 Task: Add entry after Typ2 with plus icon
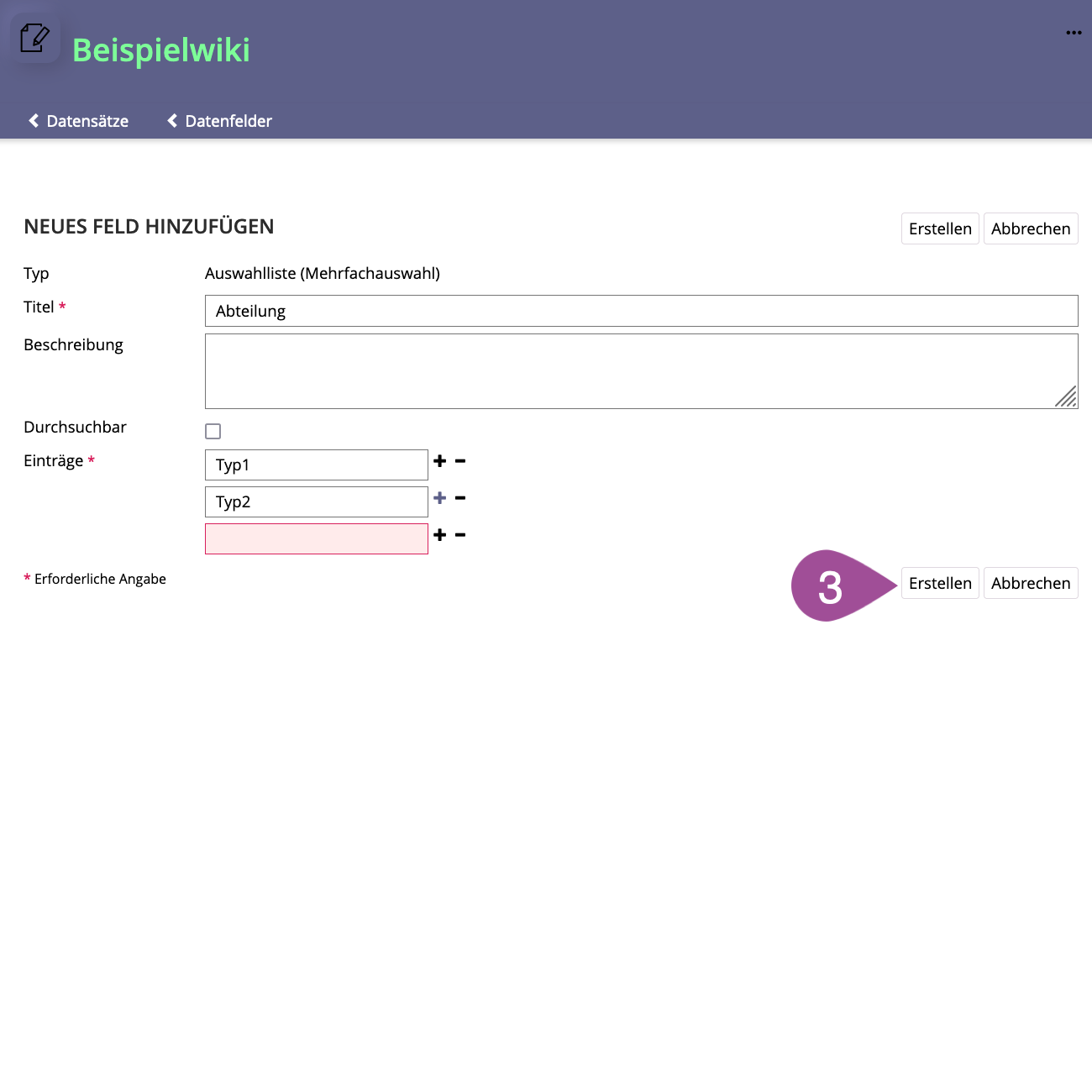click(439, 498)
